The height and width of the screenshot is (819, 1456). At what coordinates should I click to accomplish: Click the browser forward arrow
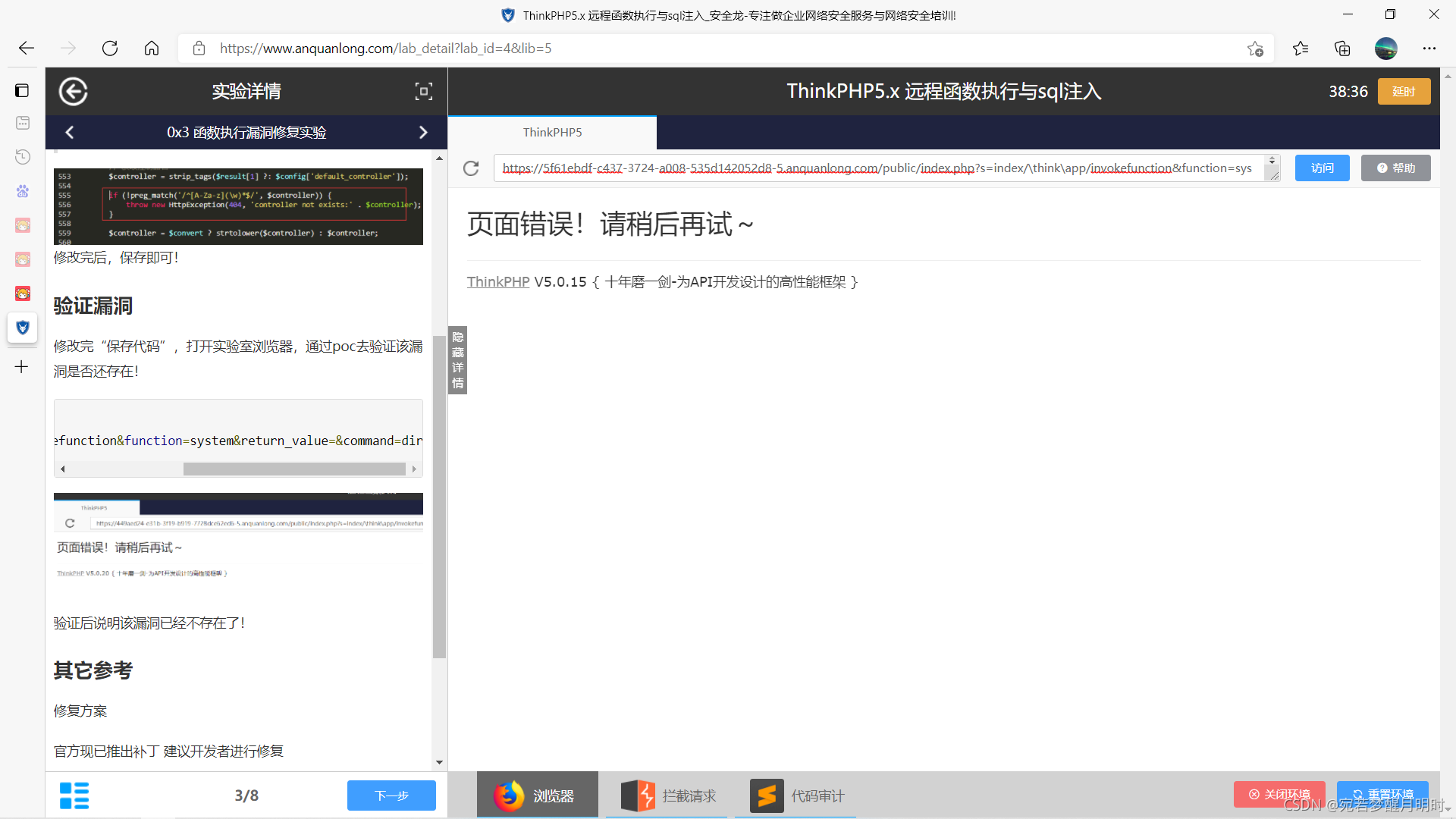(x=68, y=49)
